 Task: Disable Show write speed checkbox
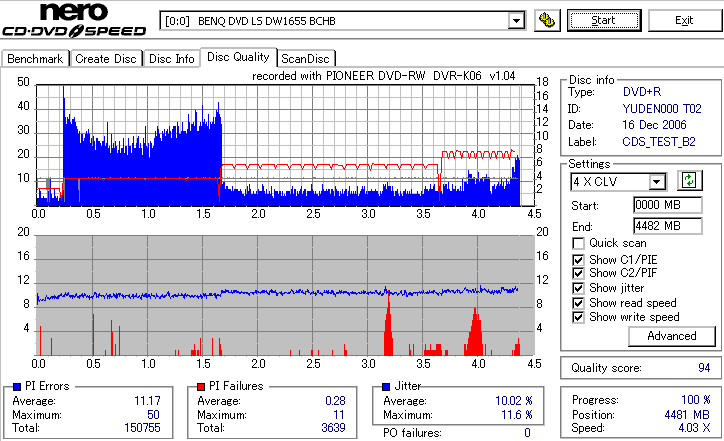point(578,317)
